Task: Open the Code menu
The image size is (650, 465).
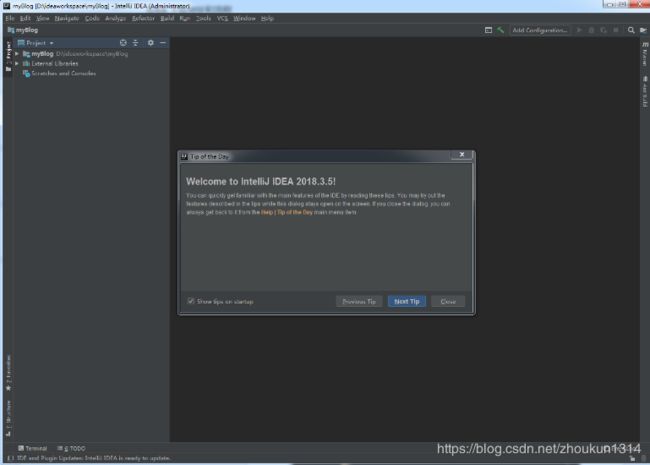Action: (92, 19)
